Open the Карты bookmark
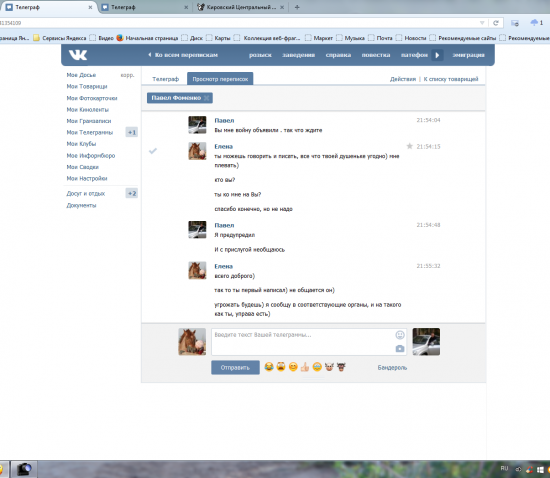This screenshot has width=550, height=478. pos(218,38)
